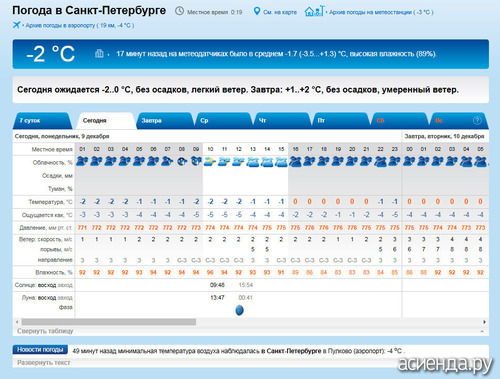Viewport: 500px width, 379px height.
Task: Click right arrow of horizontal scrollbar
Action: click(484, 322)
